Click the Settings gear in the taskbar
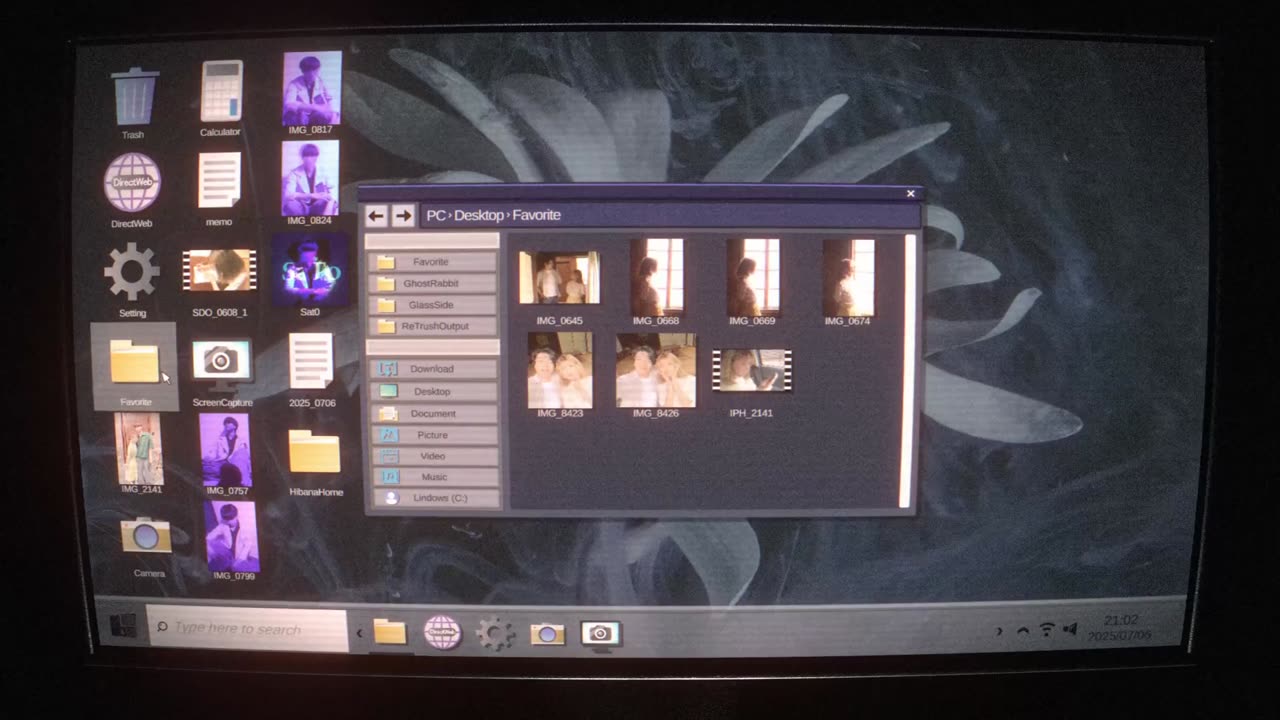The height and width of the screenshot is (720, 1280). (x=495, y=632)
